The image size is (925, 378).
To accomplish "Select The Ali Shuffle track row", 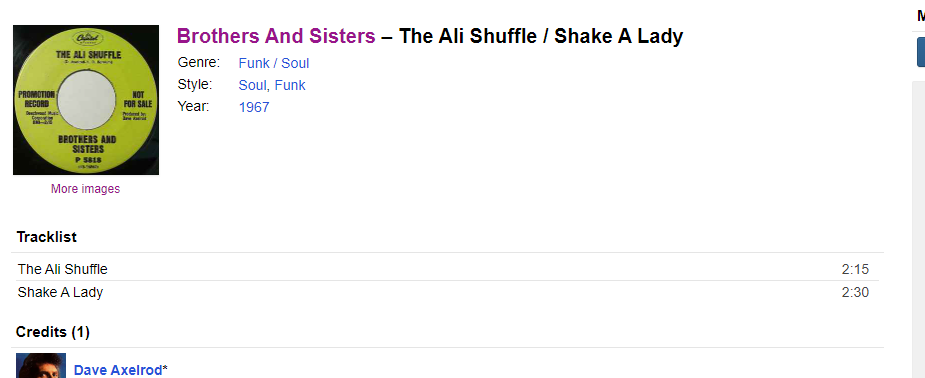I will 447,269.
